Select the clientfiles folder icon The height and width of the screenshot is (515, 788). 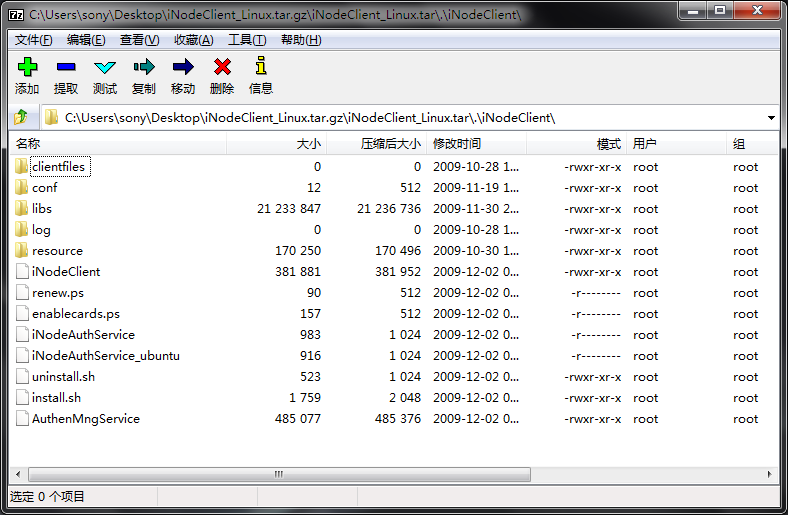pyautogui.click(x=21, y=166)
